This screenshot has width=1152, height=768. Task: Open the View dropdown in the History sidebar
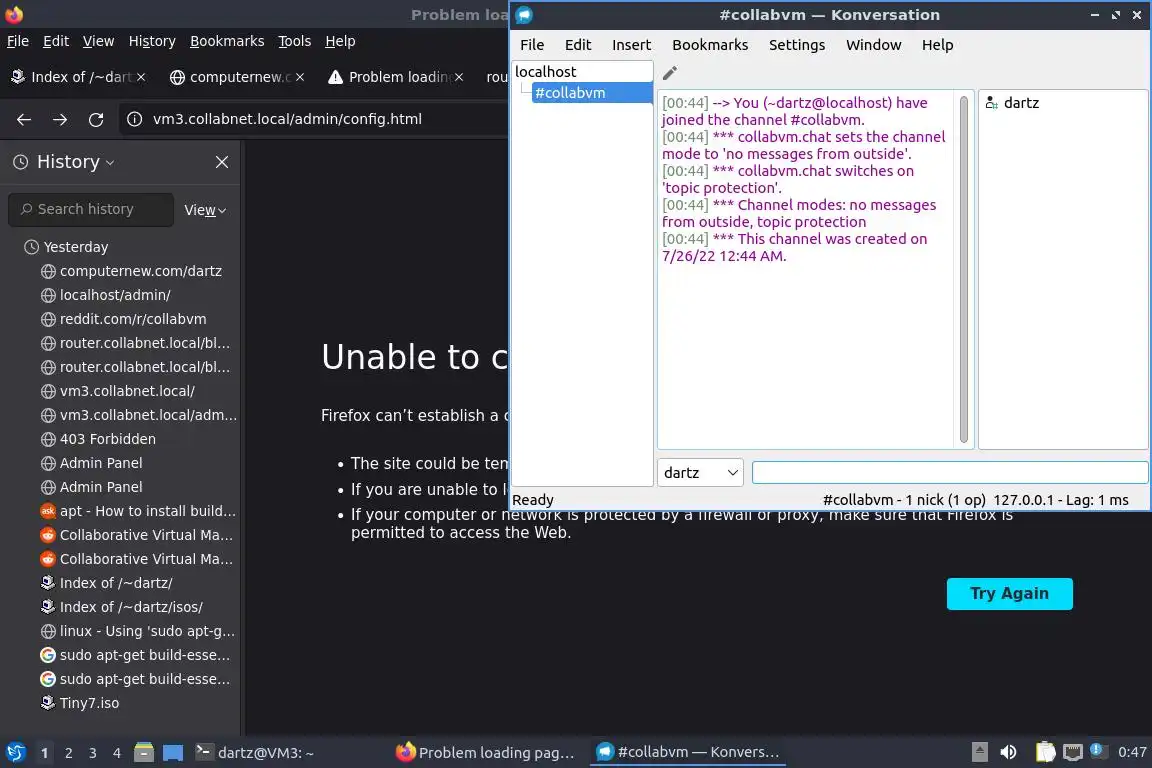(x=204, y=210)
